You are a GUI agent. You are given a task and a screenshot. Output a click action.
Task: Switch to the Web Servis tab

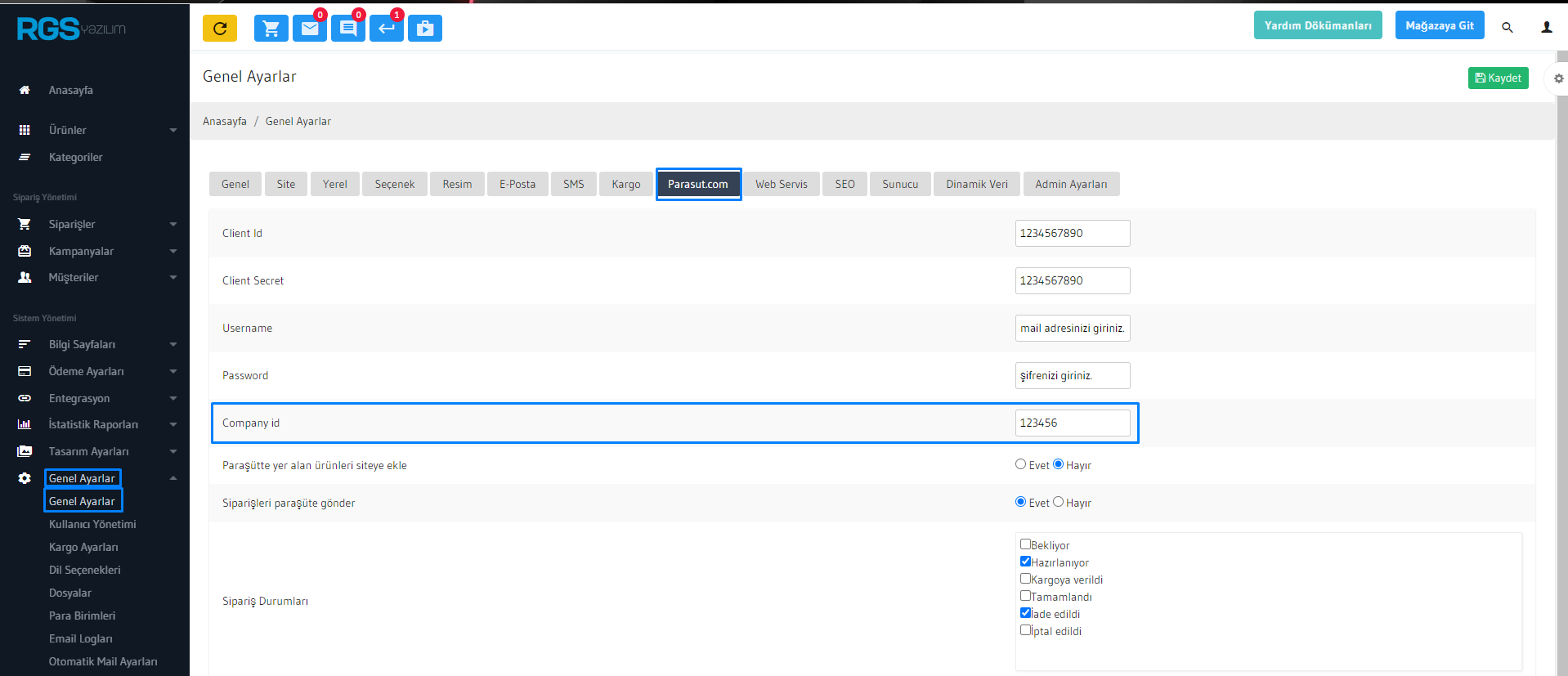tap(781, 184)
